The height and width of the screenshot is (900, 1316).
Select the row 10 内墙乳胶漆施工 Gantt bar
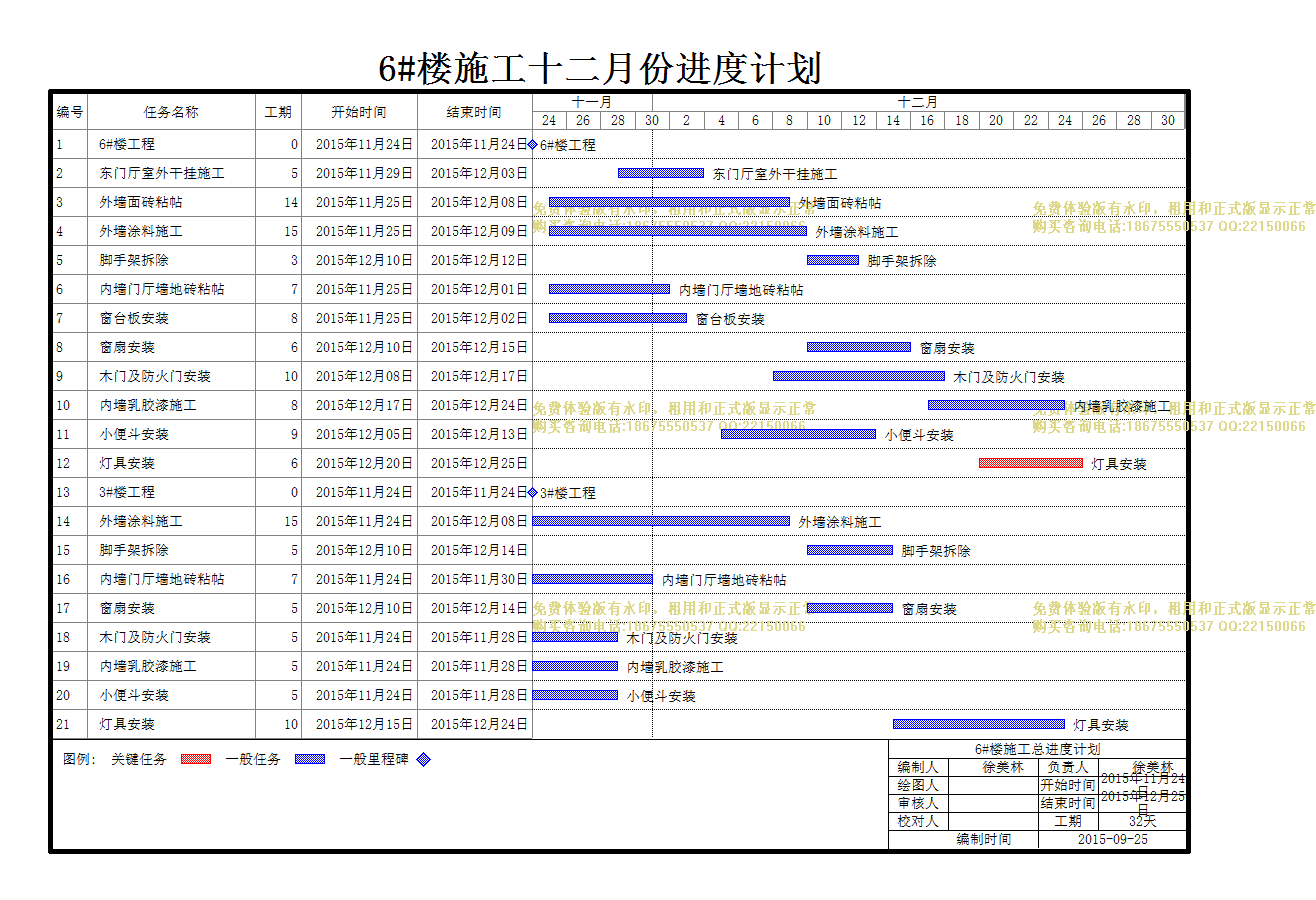[x=997, y=405]
